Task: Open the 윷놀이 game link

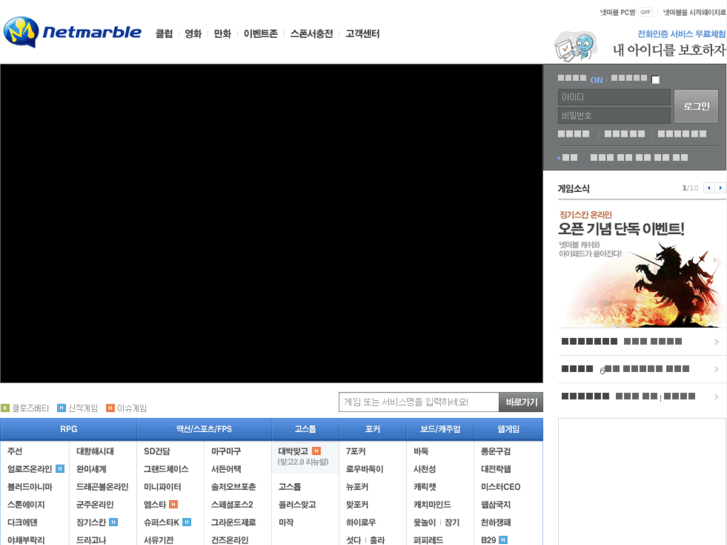Action: pyautogui.click(x=425, y=522)
